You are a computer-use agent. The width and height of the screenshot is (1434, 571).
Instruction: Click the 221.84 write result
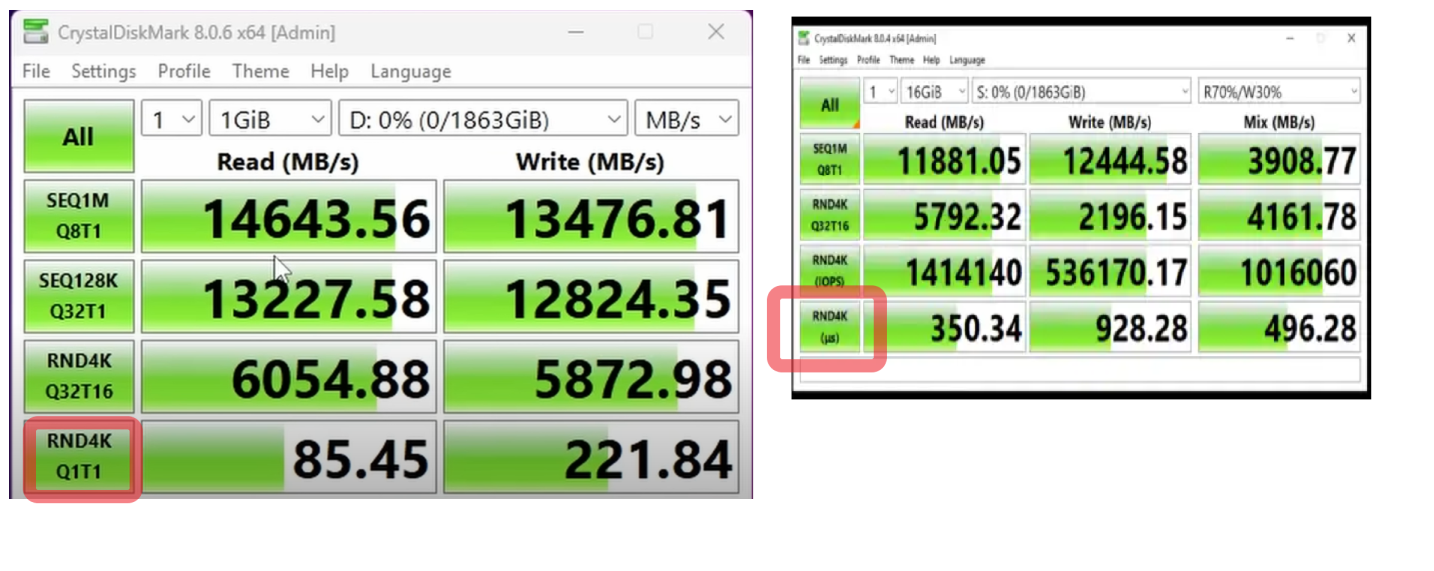pos(591,457)
